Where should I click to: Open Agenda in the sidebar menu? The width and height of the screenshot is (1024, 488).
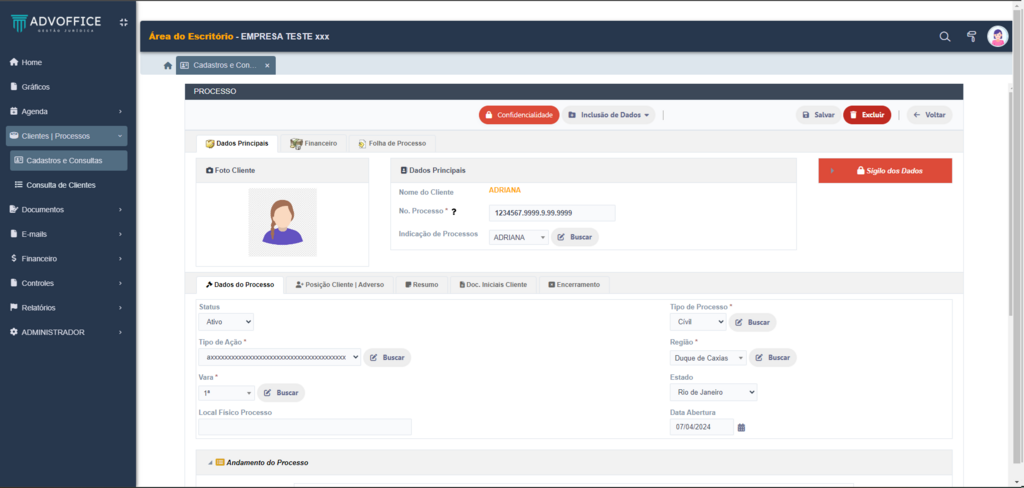coord(35,111)
